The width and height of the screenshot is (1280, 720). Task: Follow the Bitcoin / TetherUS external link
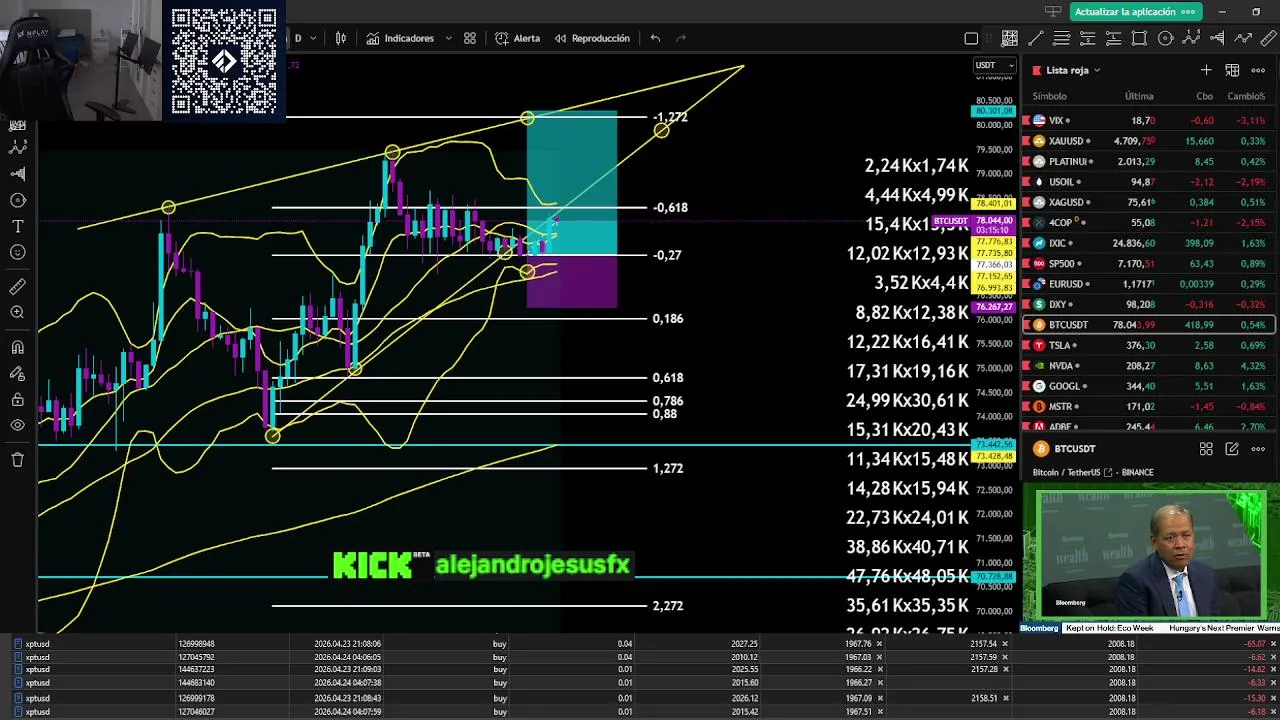tap(1108, 472)
